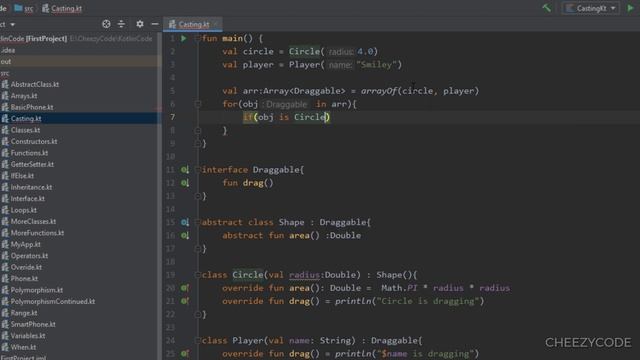Open Inheritance.kt in the project tree
Viewport: 640px width, 360px height.
pos(31,187)
